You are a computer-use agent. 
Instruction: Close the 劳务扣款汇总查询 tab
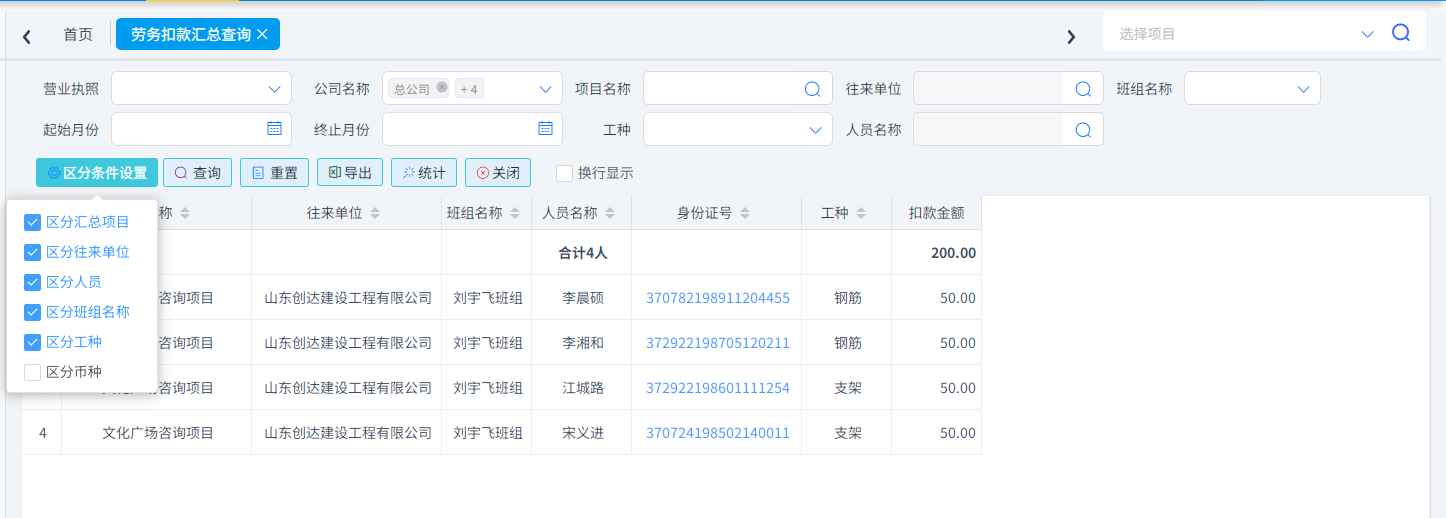coord(262,34)
